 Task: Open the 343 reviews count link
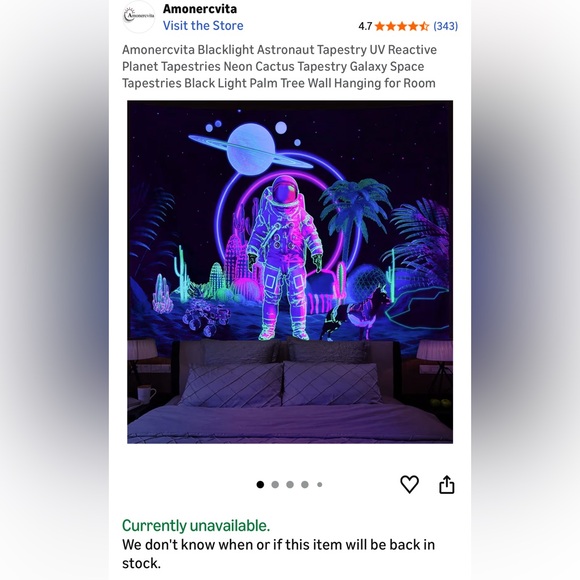[x=445, y=26]
